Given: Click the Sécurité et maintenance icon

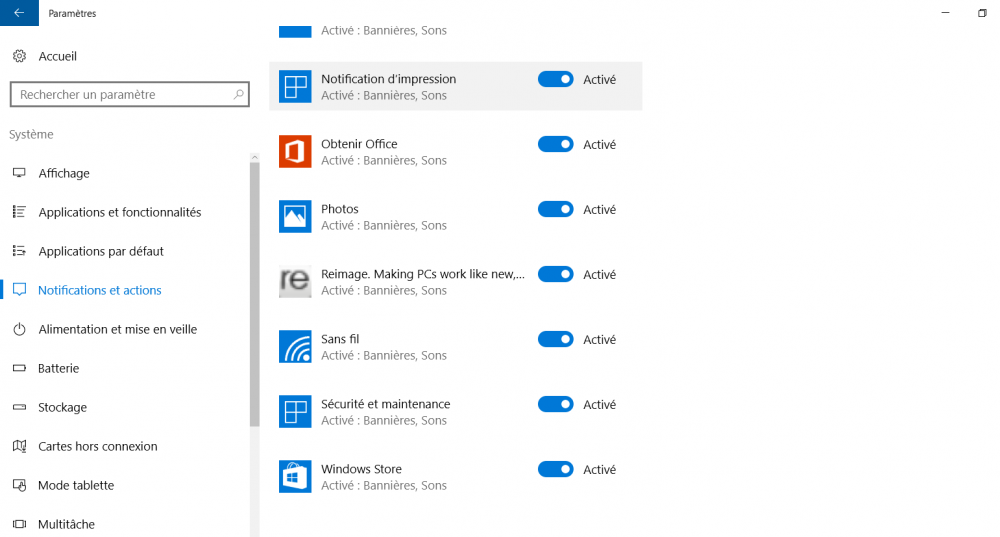Looking at the screenshot, I should (x=295, y=411).
